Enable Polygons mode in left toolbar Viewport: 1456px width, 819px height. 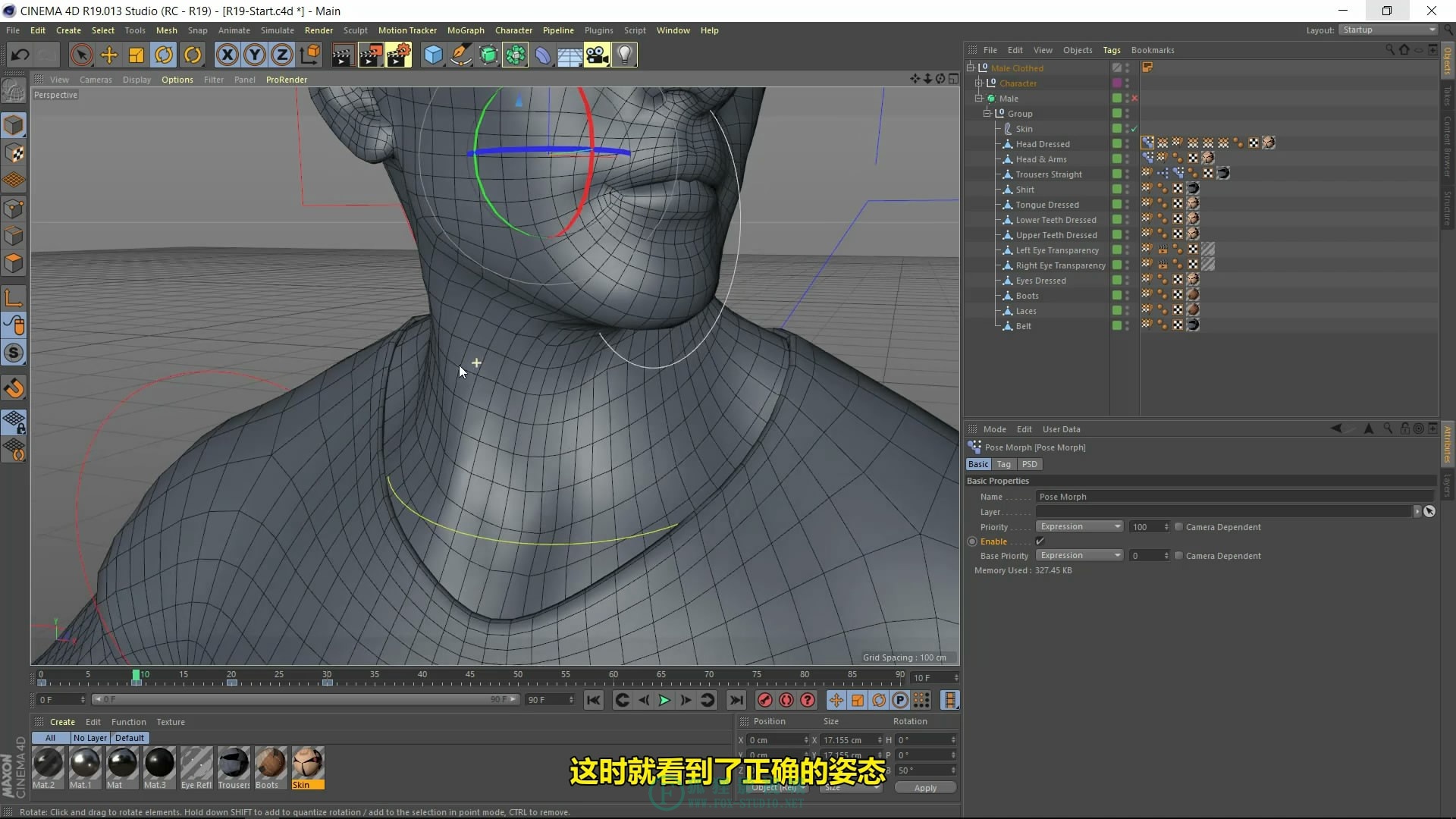pyautogui.click(x=14, y=263)
